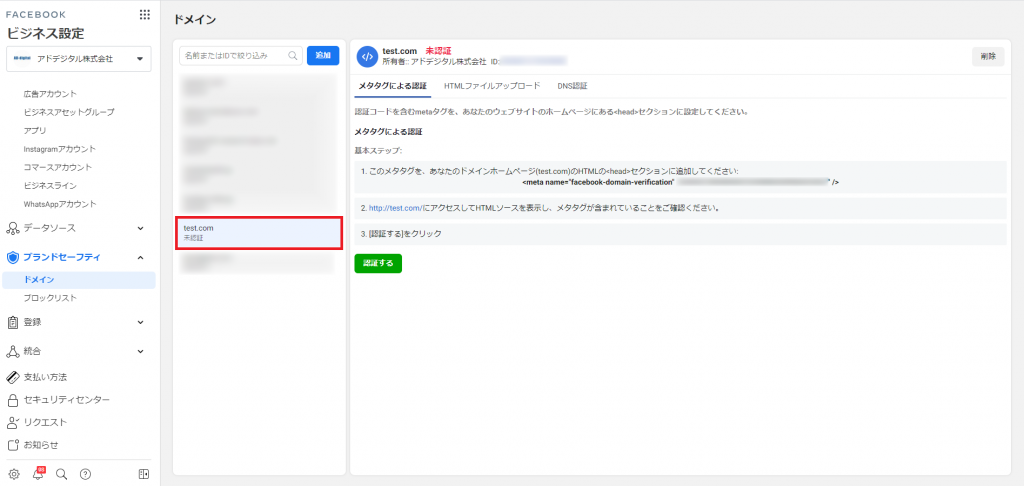
Task: Switch to the DNS認証 tab
Action: pyautogui.click(x=572, y=86)
